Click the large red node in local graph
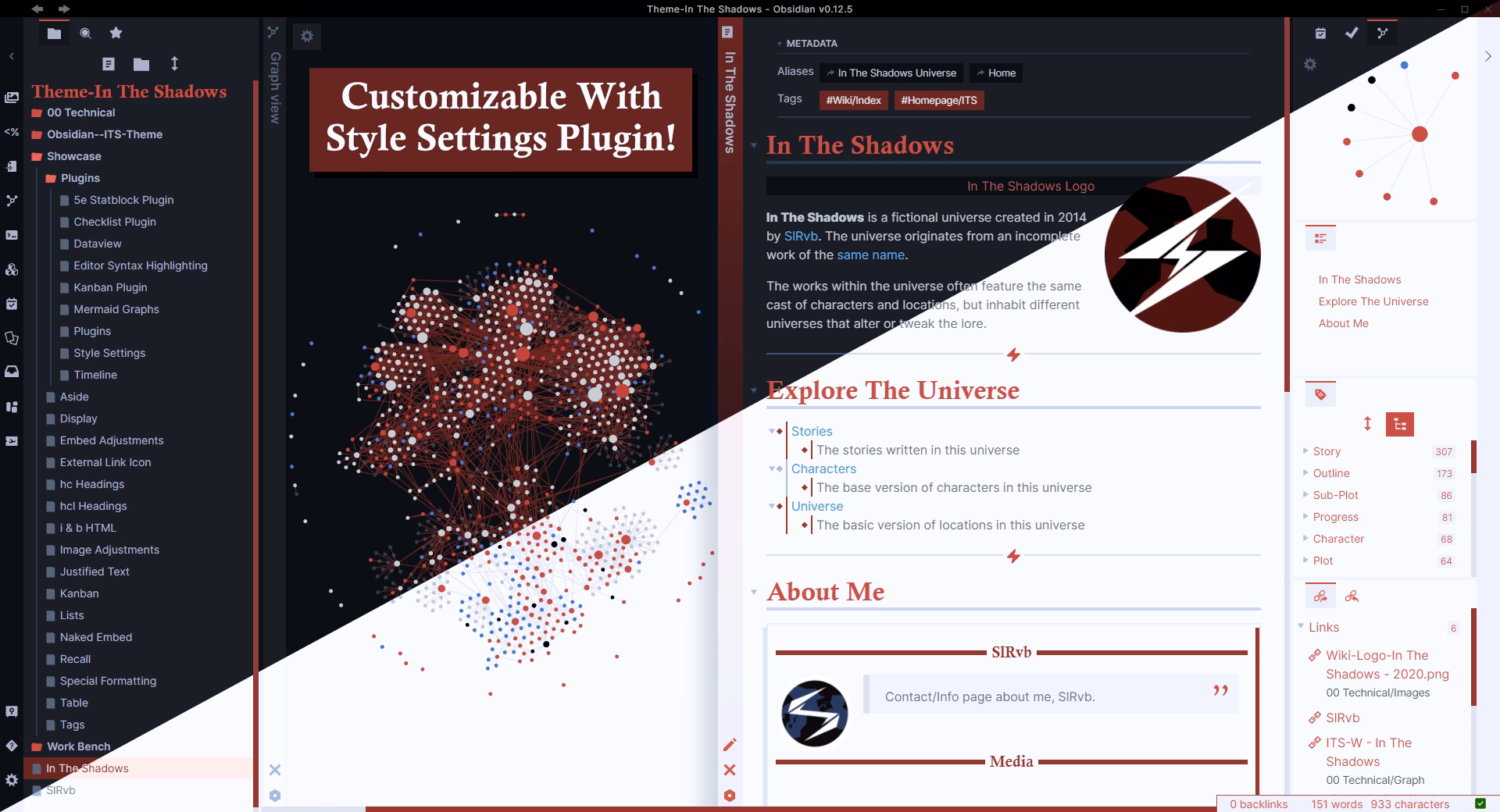 (x=1420, y=134)
